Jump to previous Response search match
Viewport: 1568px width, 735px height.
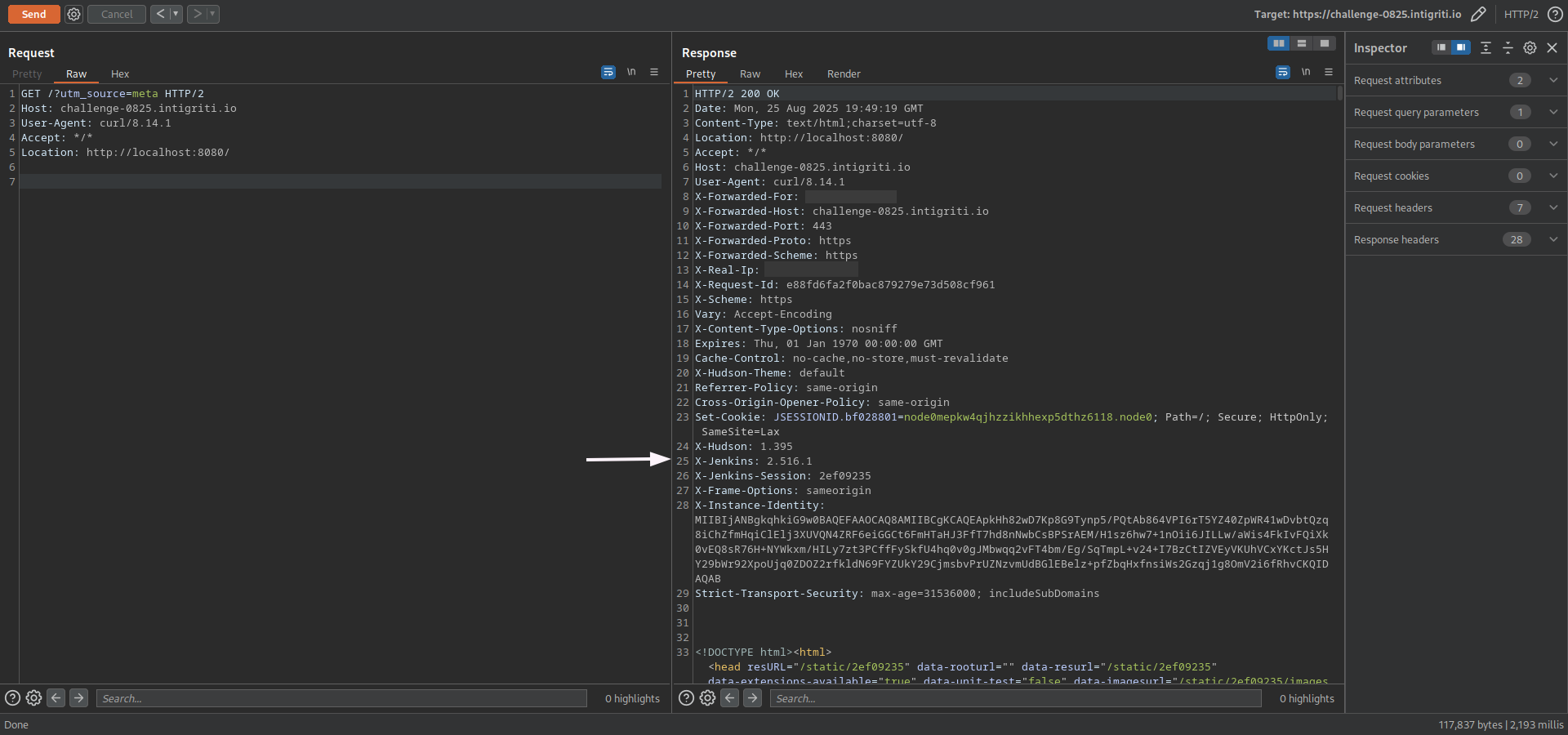[x=729, y=698]
